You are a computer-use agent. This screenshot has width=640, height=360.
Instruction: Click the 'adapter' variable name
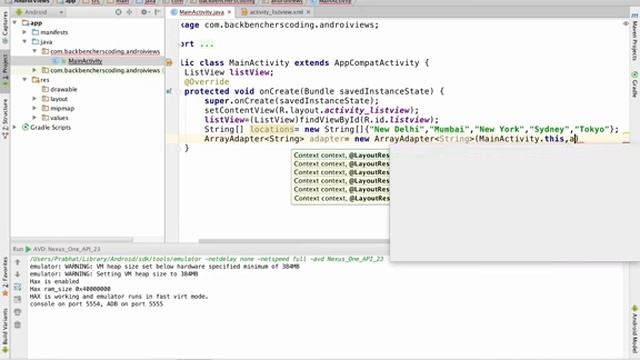pos(326,139)
